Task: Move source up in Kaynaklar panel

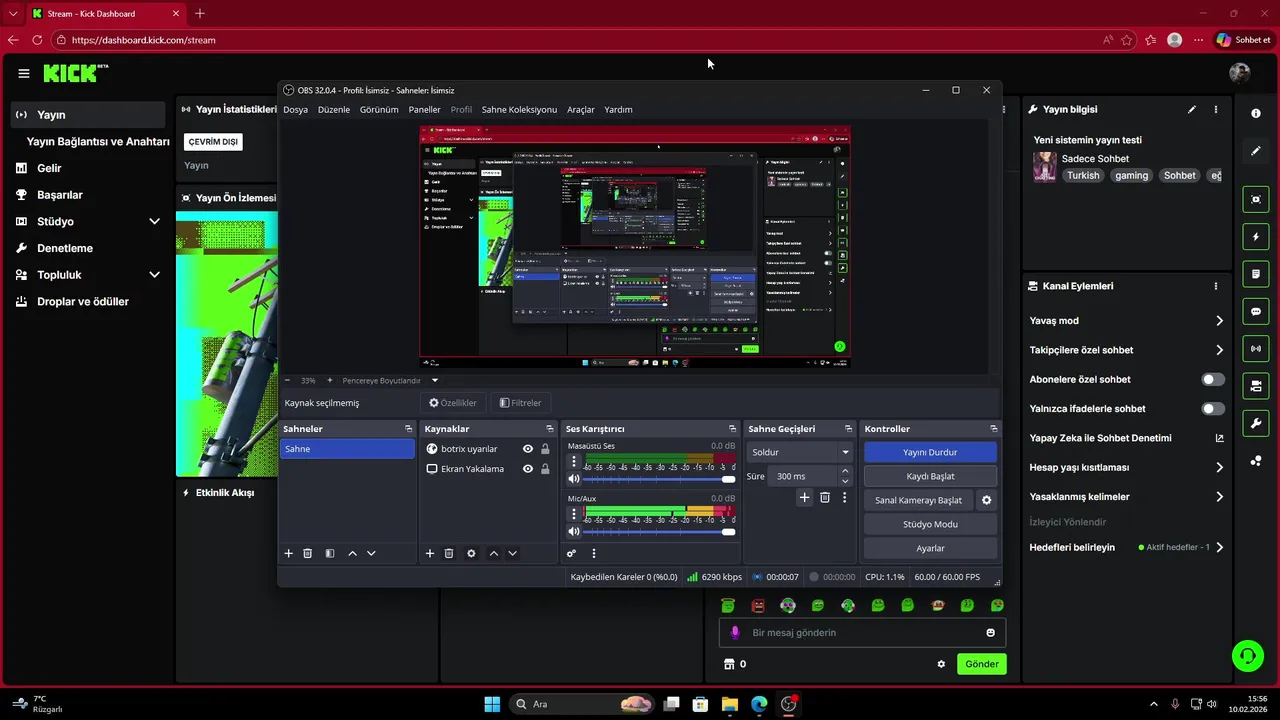Action: [493, 553]
